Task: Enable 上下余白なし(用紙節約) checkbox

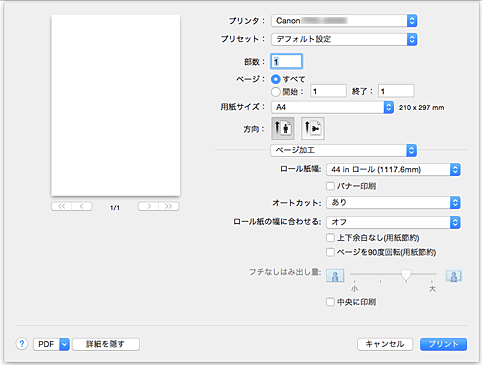Action: (330, 238)
